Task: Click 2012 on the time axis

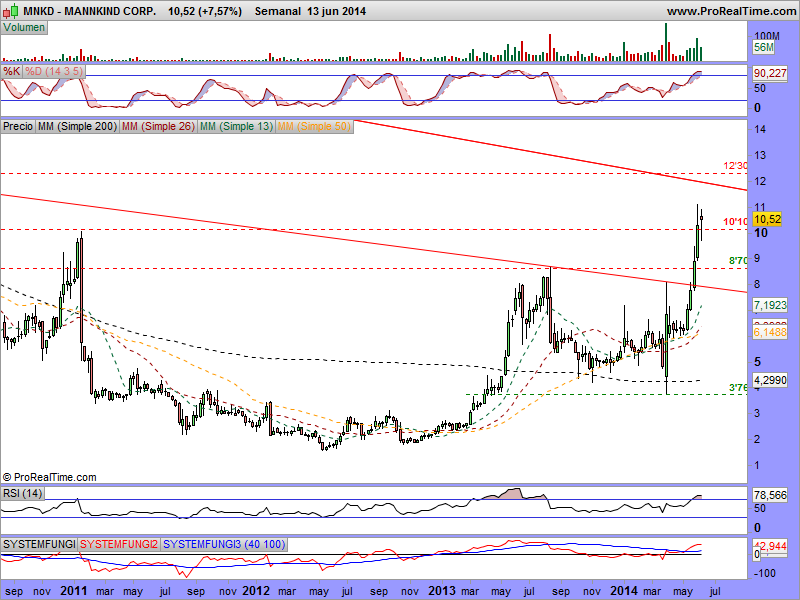Action: point(256,591)
